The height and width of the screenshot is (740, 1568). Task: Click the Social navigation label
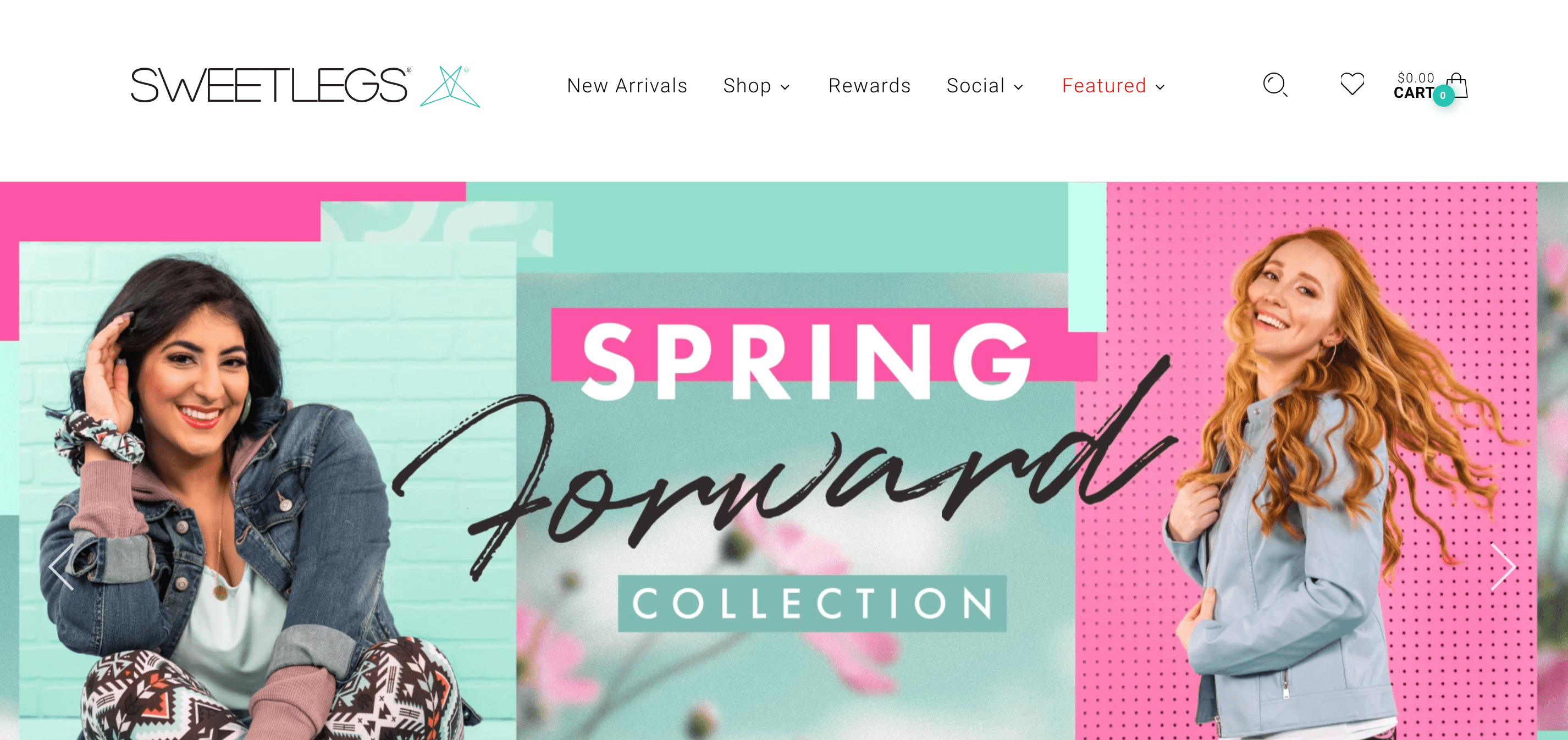tap(975, 86)
